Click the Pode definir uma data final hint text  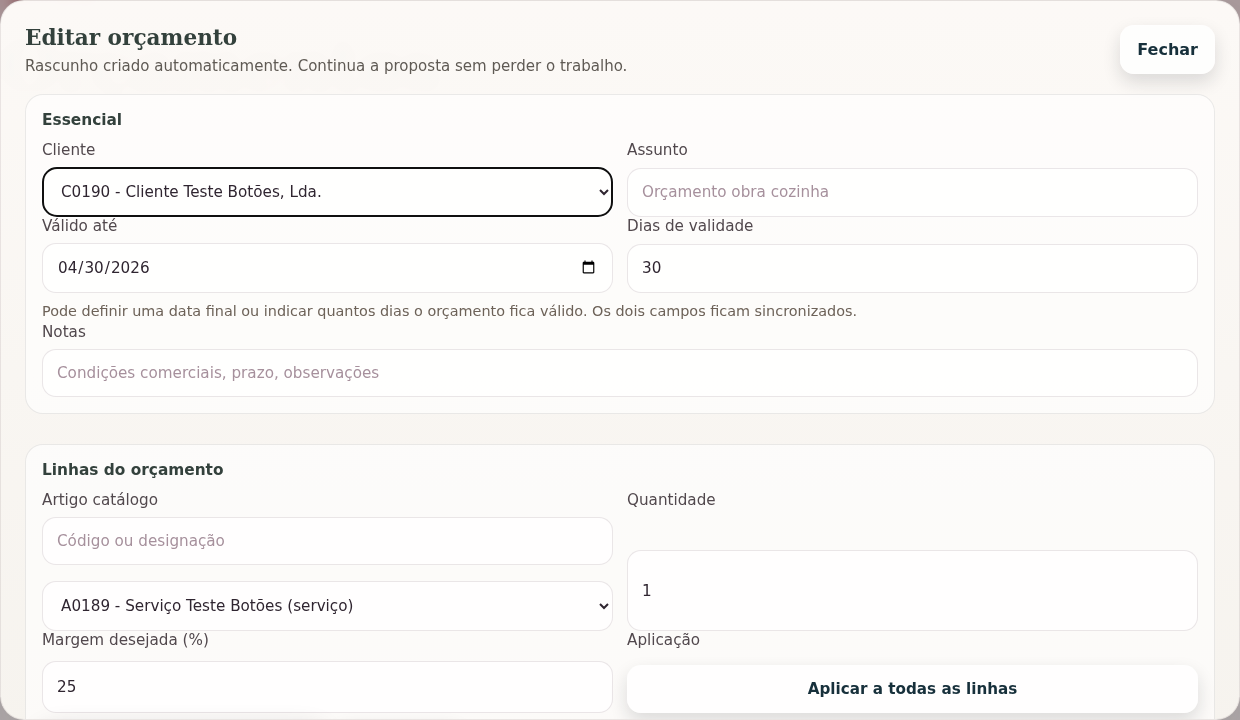click(x=449, y=311)
